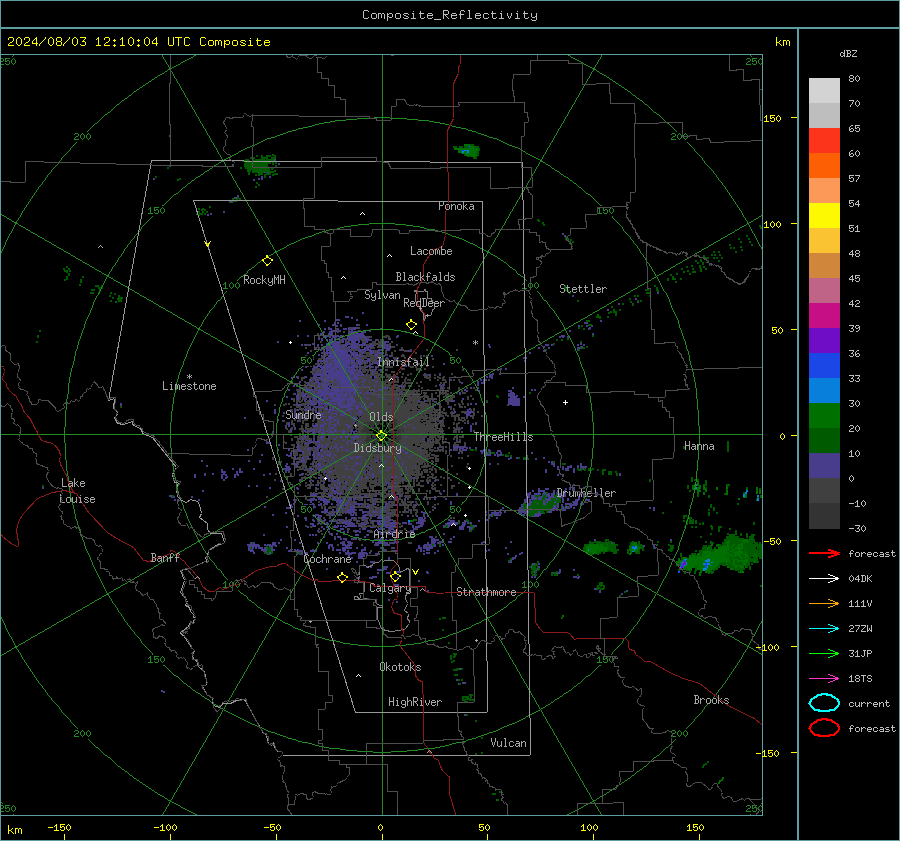Click the Strathmore label
This screenshot has height=841, width=900.
[x=486, y=592]
